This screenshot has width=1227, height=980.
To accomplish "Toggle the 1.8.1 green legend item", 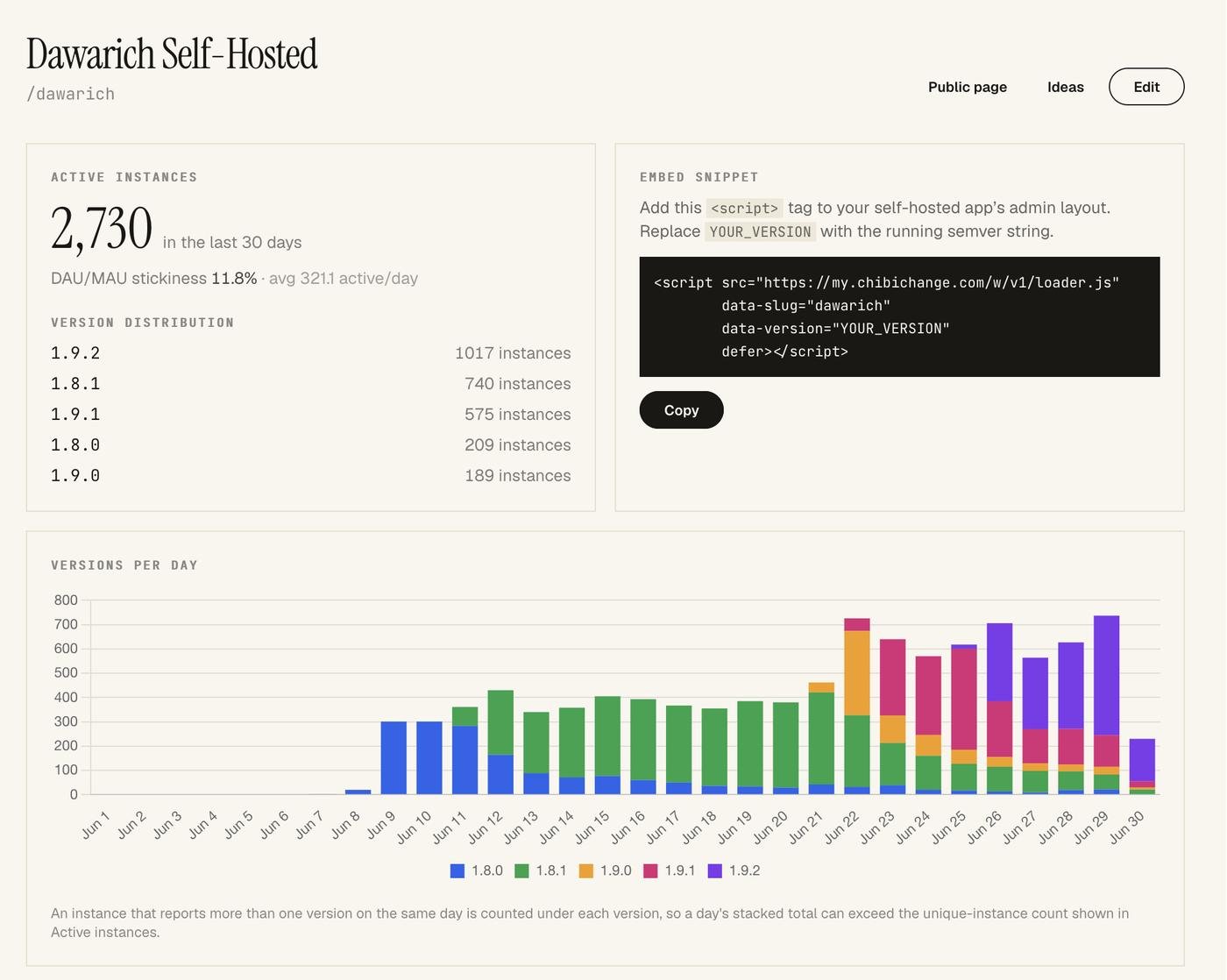I will tap(540, 870).
